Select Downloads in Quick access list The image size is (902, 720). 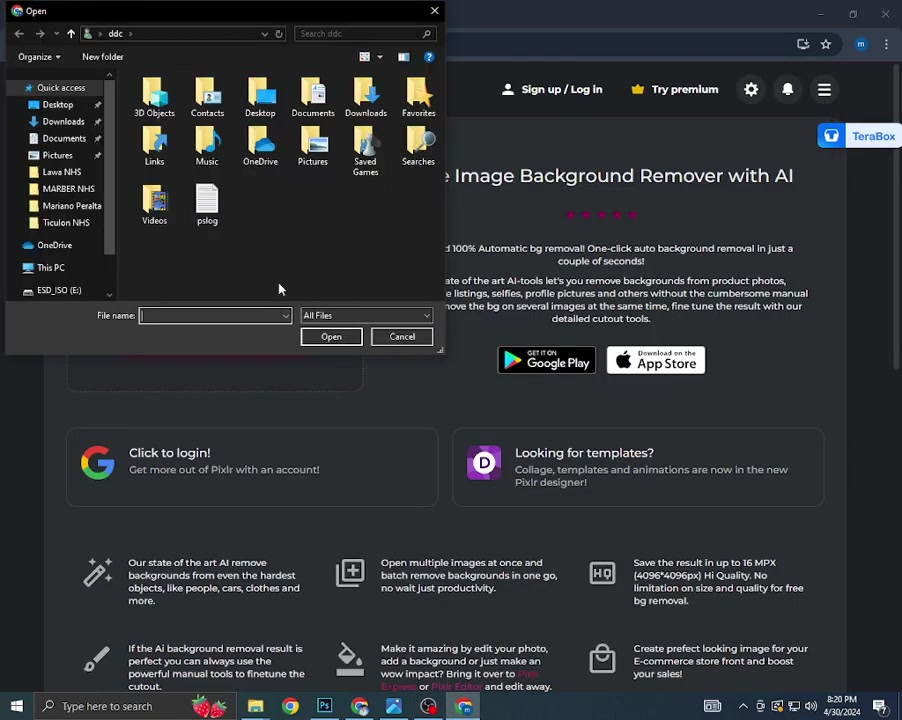pos(63,122)
